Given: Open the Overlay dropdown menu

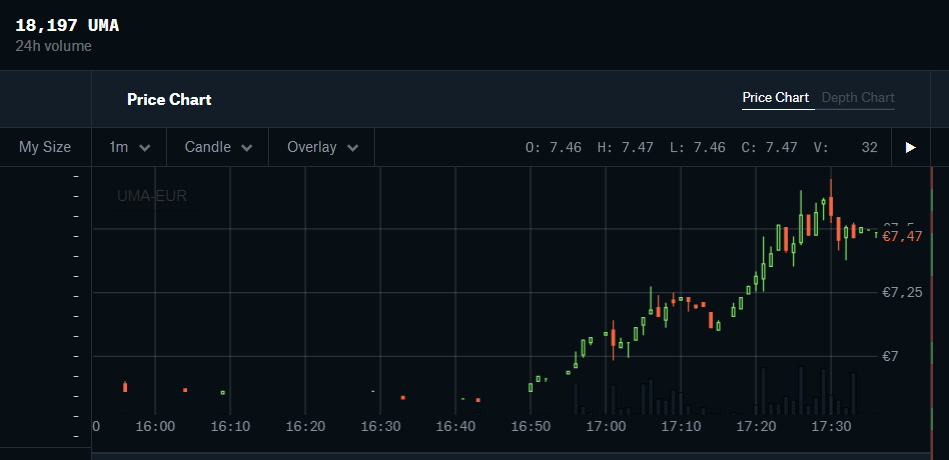Looking at the screenshot, I should (322, 147).
